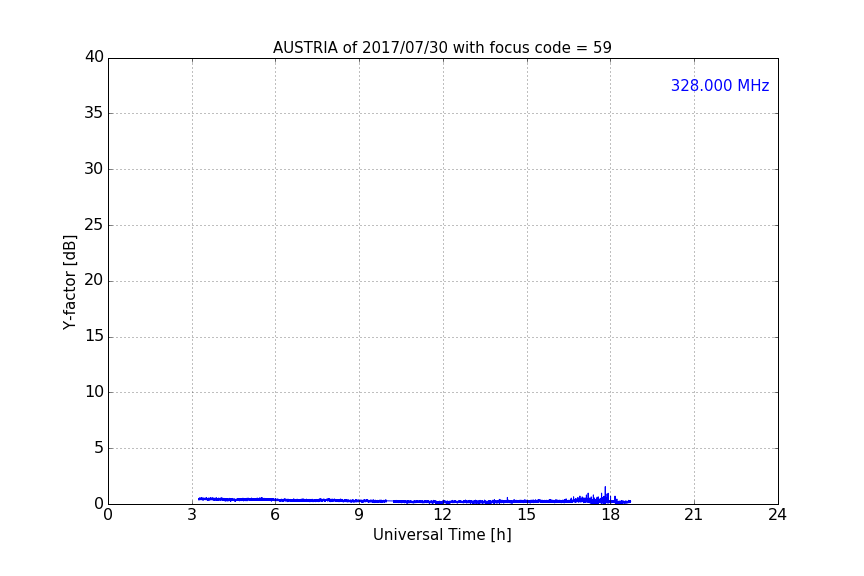This screenshot has height=576, width=864.
Task: Click the Universal Time [h] axis label
Action: (442, 535)
